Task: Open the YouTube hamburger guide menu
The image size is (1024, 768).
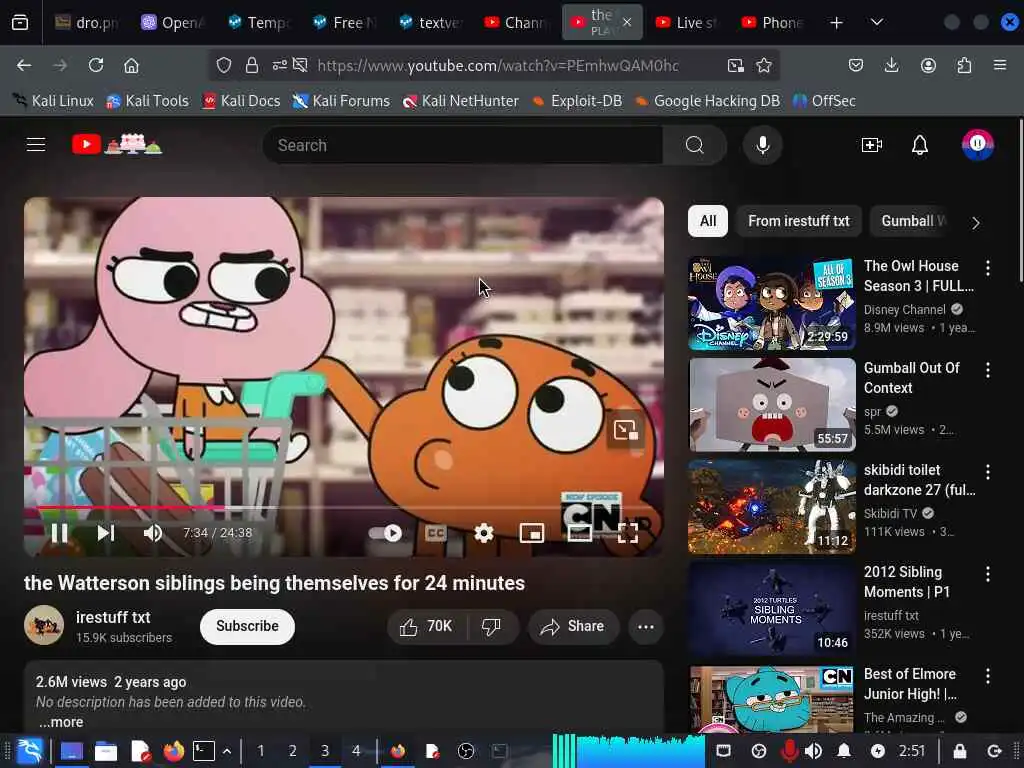Action: pyautogui.click(x=36, y=144)
